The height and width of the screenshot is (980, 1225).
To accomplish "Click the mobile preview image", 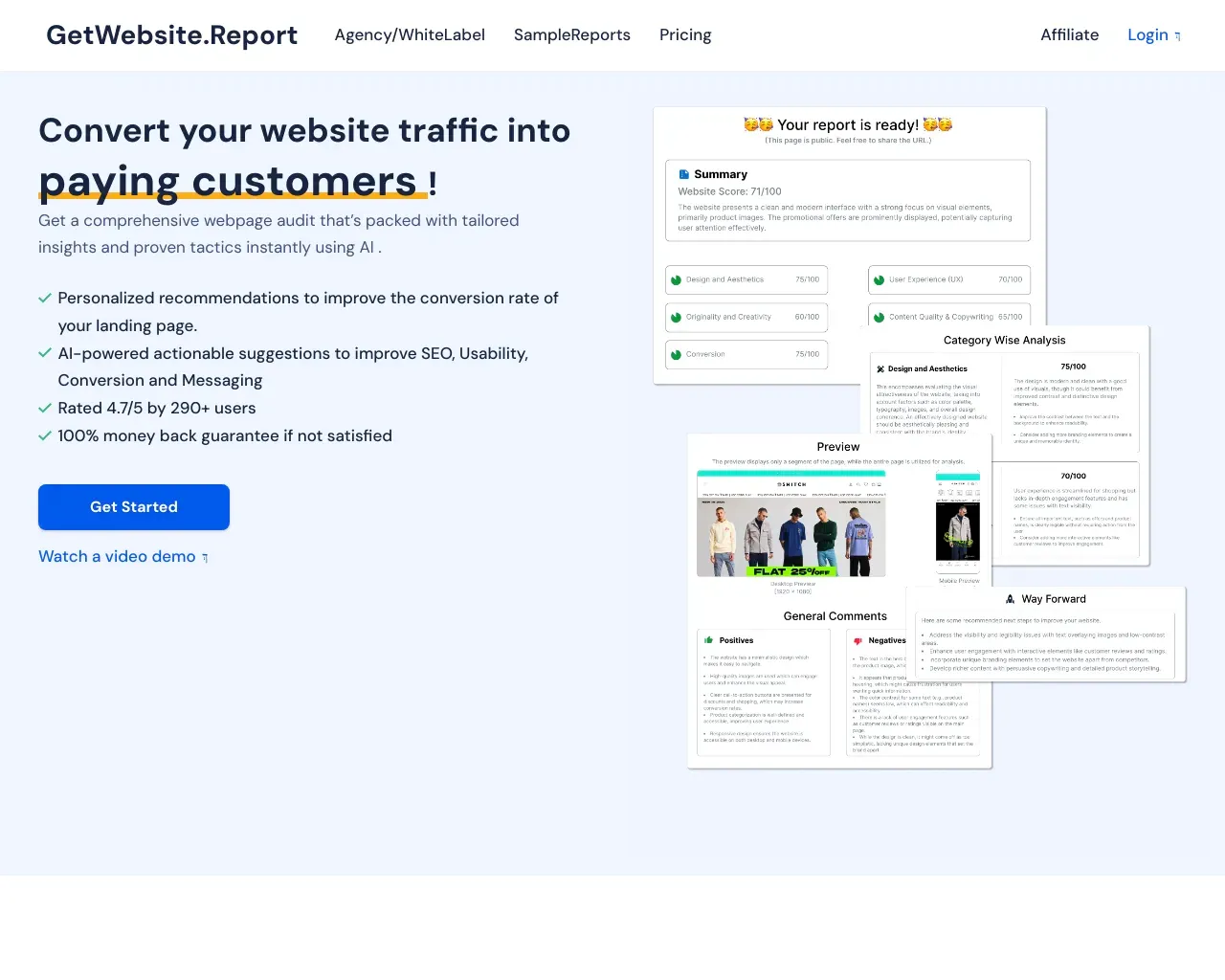I will (958, 524).
